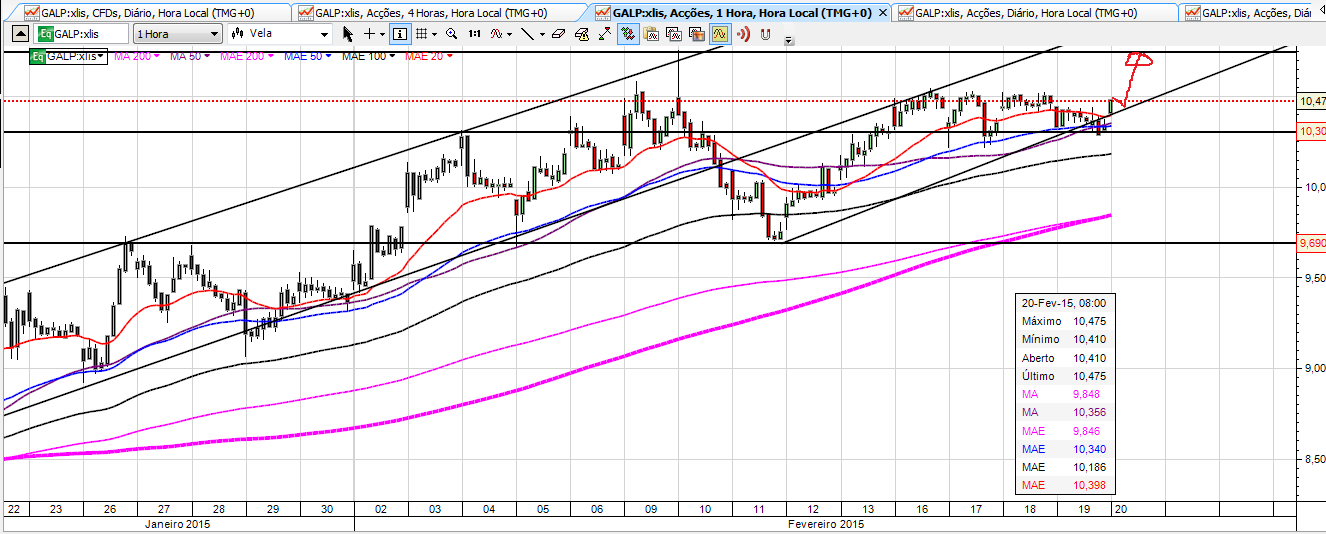Viewport: 1326px width, 534px height.
Task: Open the Vela chart style dropdown
Action: [x=280, y=33]
